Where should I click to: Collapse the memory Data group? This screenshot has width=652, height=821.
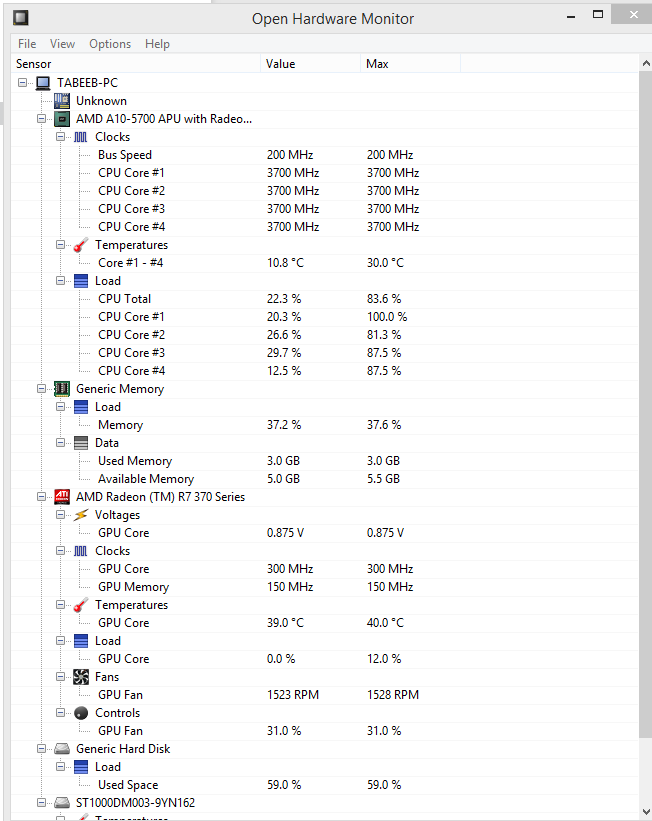coord(60,443)
